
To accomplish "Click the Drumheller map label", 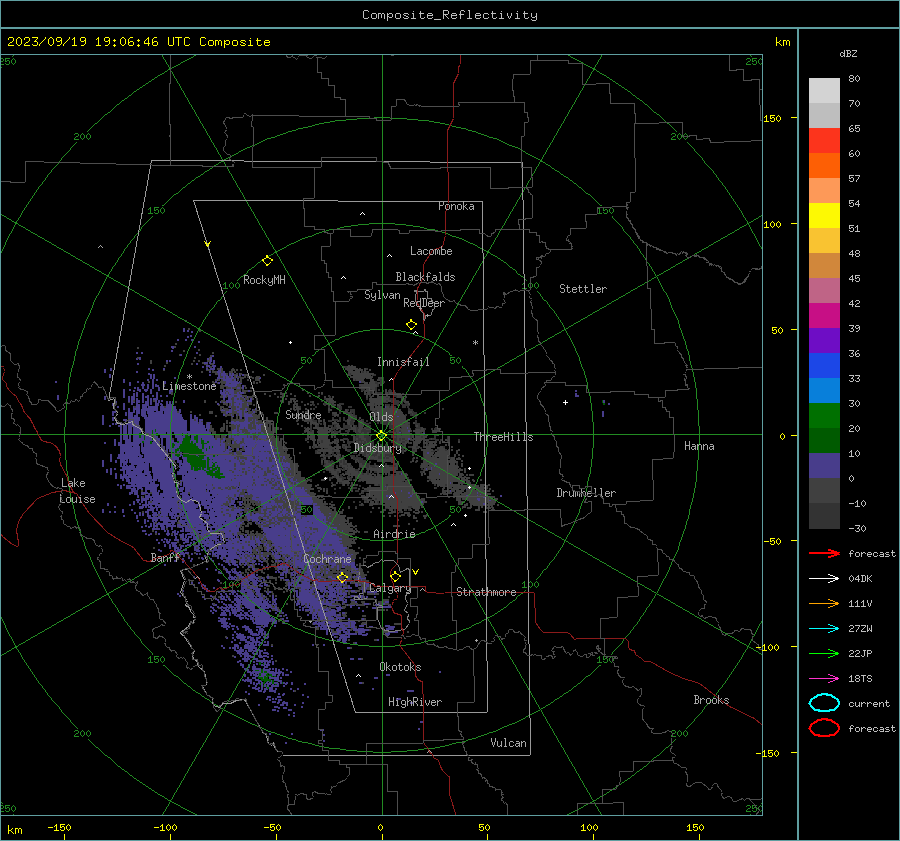I will click(586, 493).
